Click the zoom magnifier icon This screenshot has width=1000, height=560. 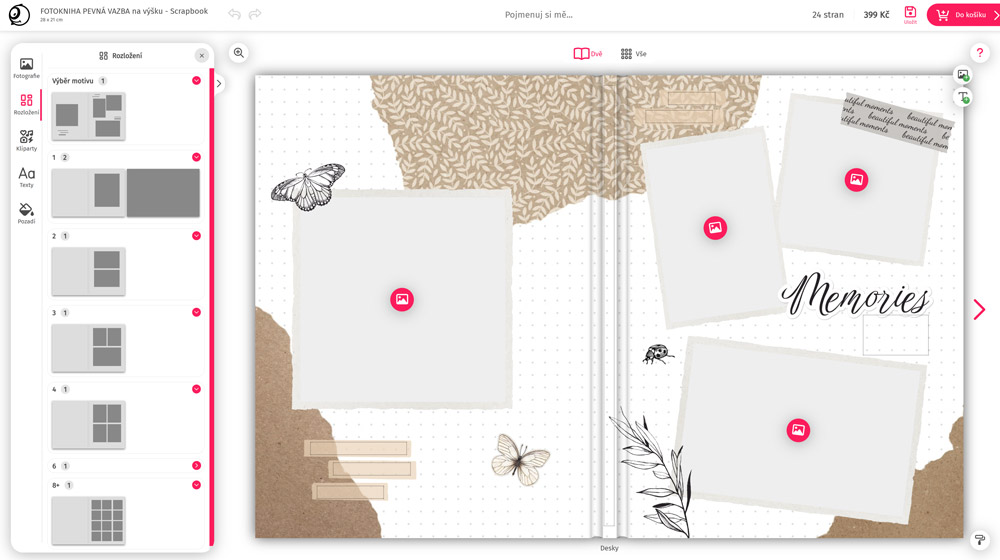point(238,53)
